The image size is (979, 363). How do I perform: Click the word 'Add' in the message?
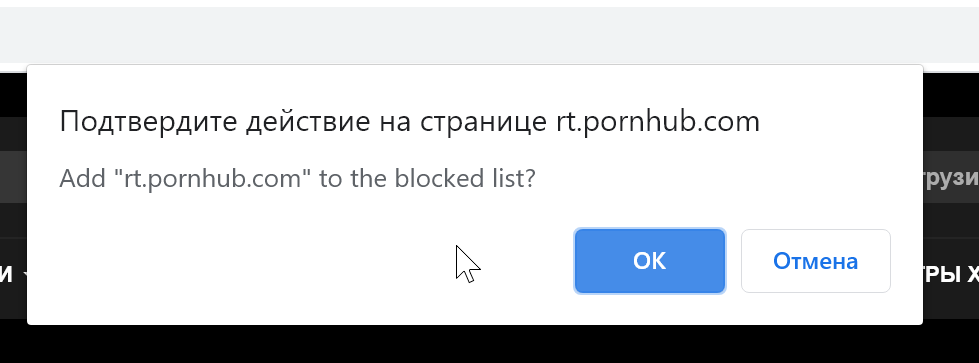82,179
